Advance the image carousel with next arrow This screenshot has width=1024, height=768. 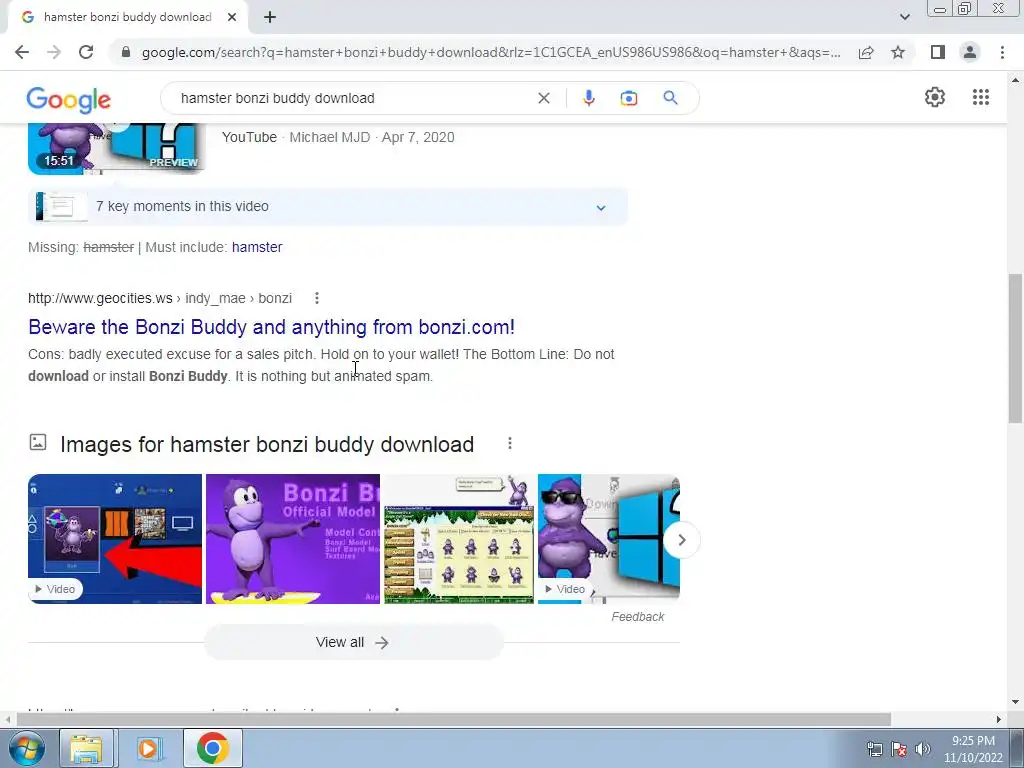[681, 540]
